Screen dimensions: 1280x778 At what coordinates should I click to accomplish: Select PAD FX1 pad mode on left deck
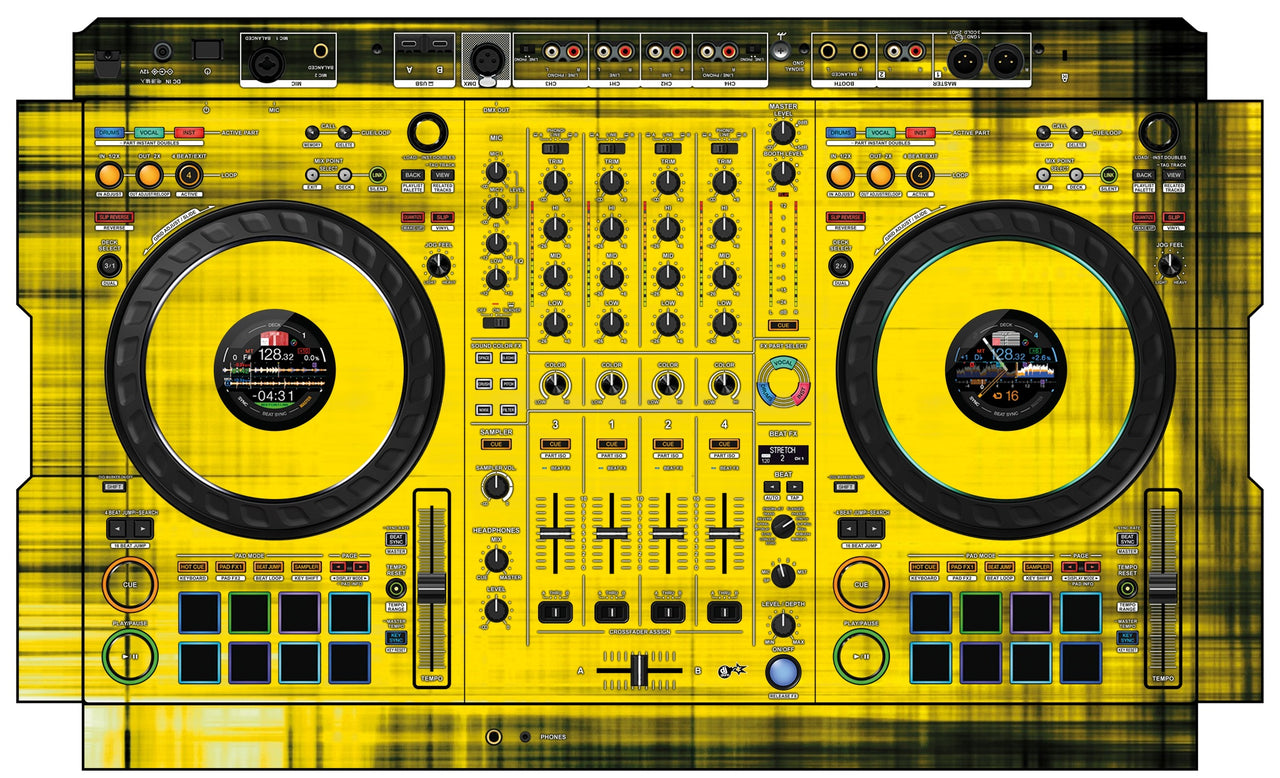click(x=231, y=567)
